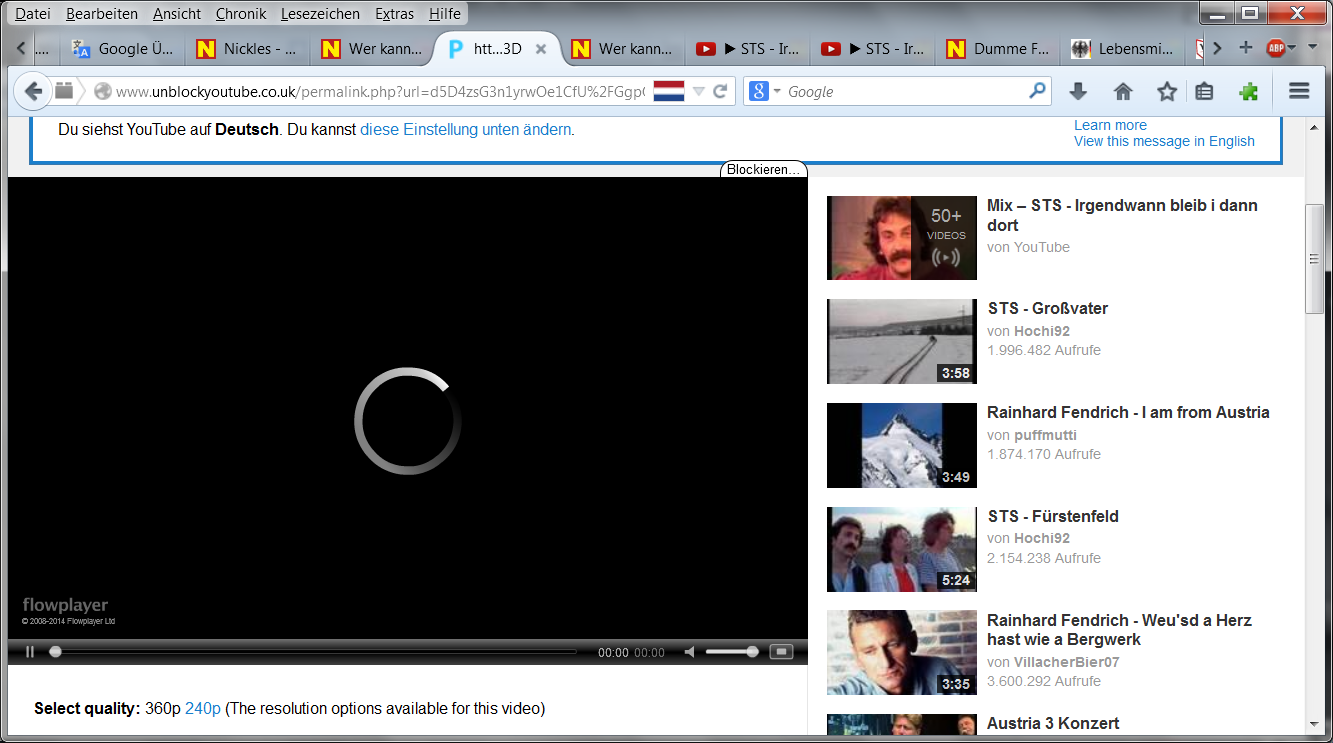Bookmark this page with the star icon
The height and width of the screenshot is (743, 1333).
tap(1167, 91)
